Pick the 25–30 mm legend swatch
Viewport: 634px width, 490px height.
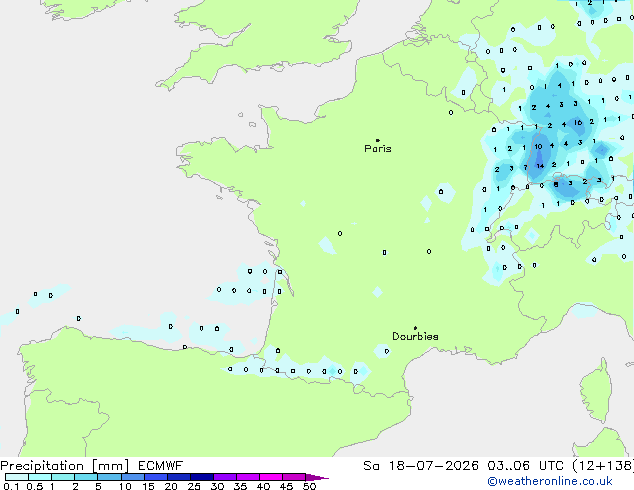click(202, 477)
